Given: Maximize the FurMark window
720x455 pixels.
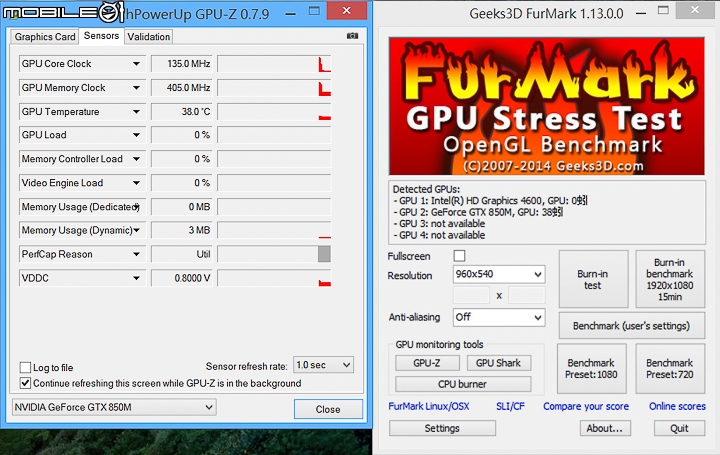Looking at the screenshot, I should [x=663, y=10].
